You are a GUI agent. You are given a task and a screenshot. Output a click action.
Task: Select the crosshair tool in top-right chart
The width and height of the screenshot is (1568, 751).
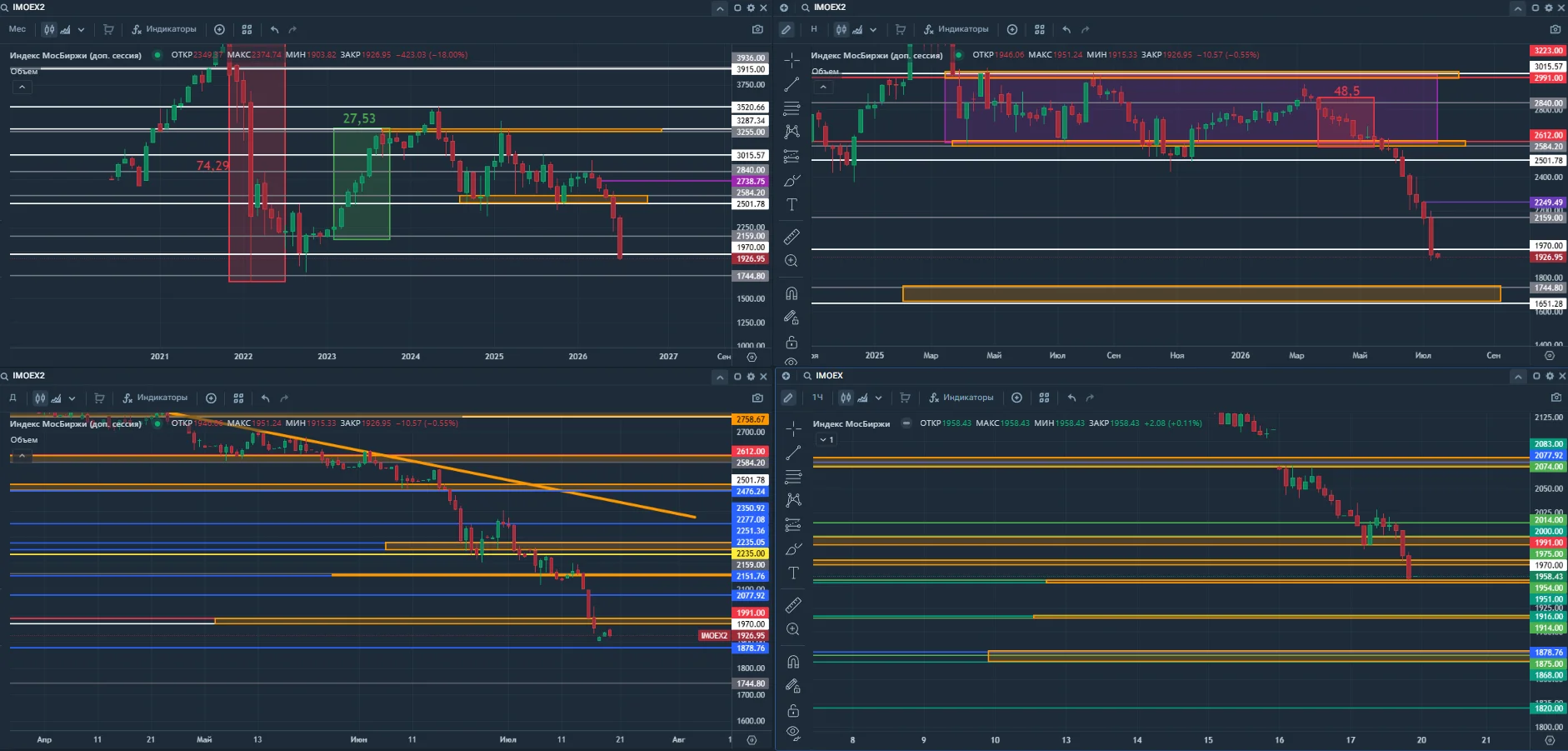pos(791,60)
